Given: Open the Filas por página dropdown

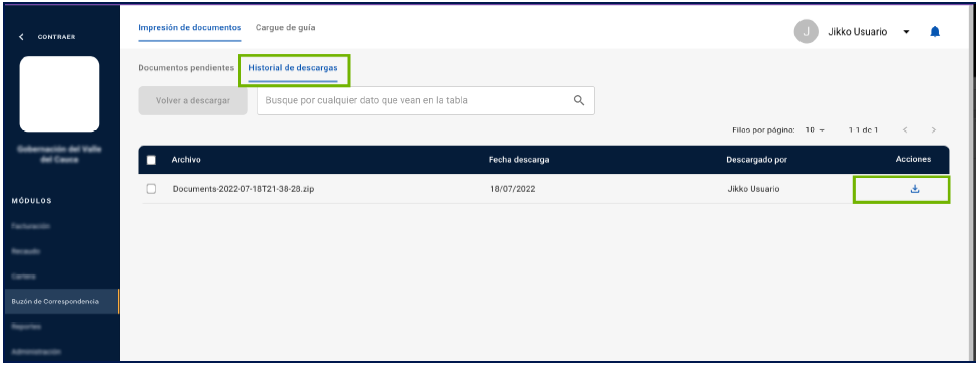Looking at the screenshot, I should 815,130.
